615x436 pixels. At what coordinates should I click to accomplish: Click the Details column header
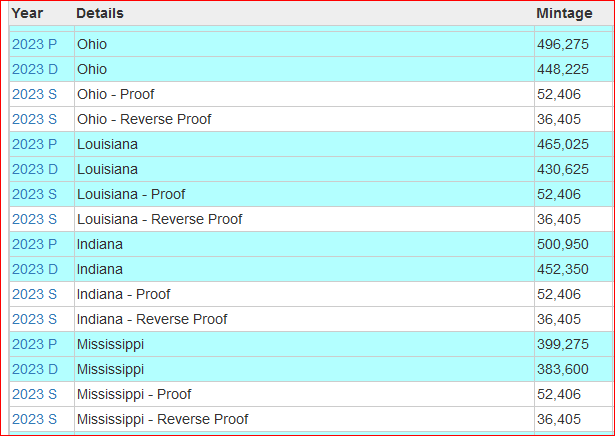(100, 13)
